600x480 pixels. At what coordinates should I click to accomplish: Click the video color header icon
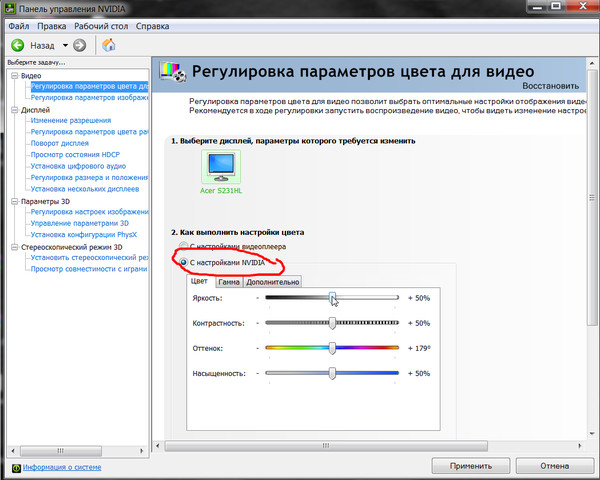point(173,72)
